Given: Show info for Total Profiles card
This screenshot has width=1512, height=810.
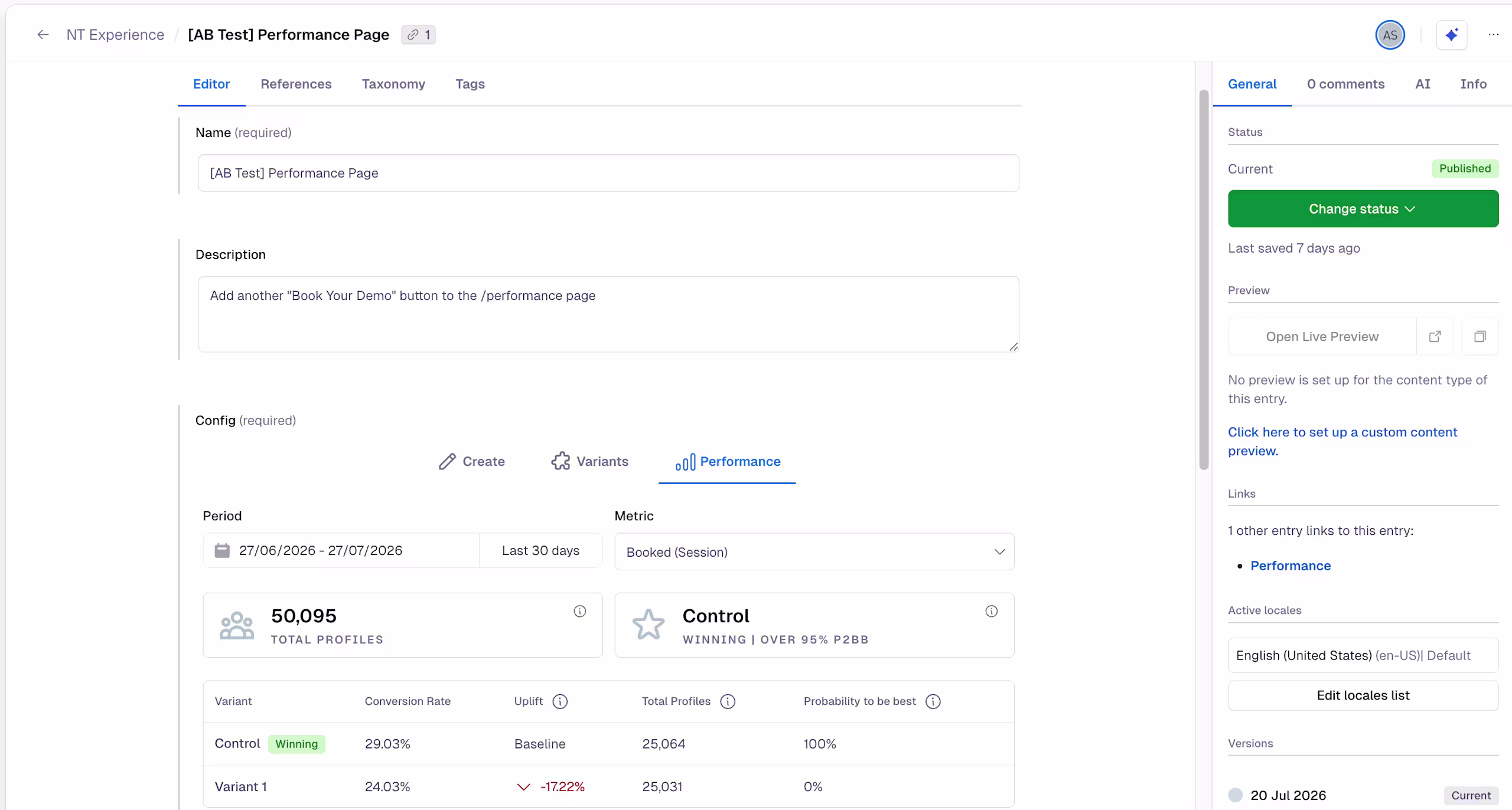Looking at the screenshot, I should pos(580,611).
